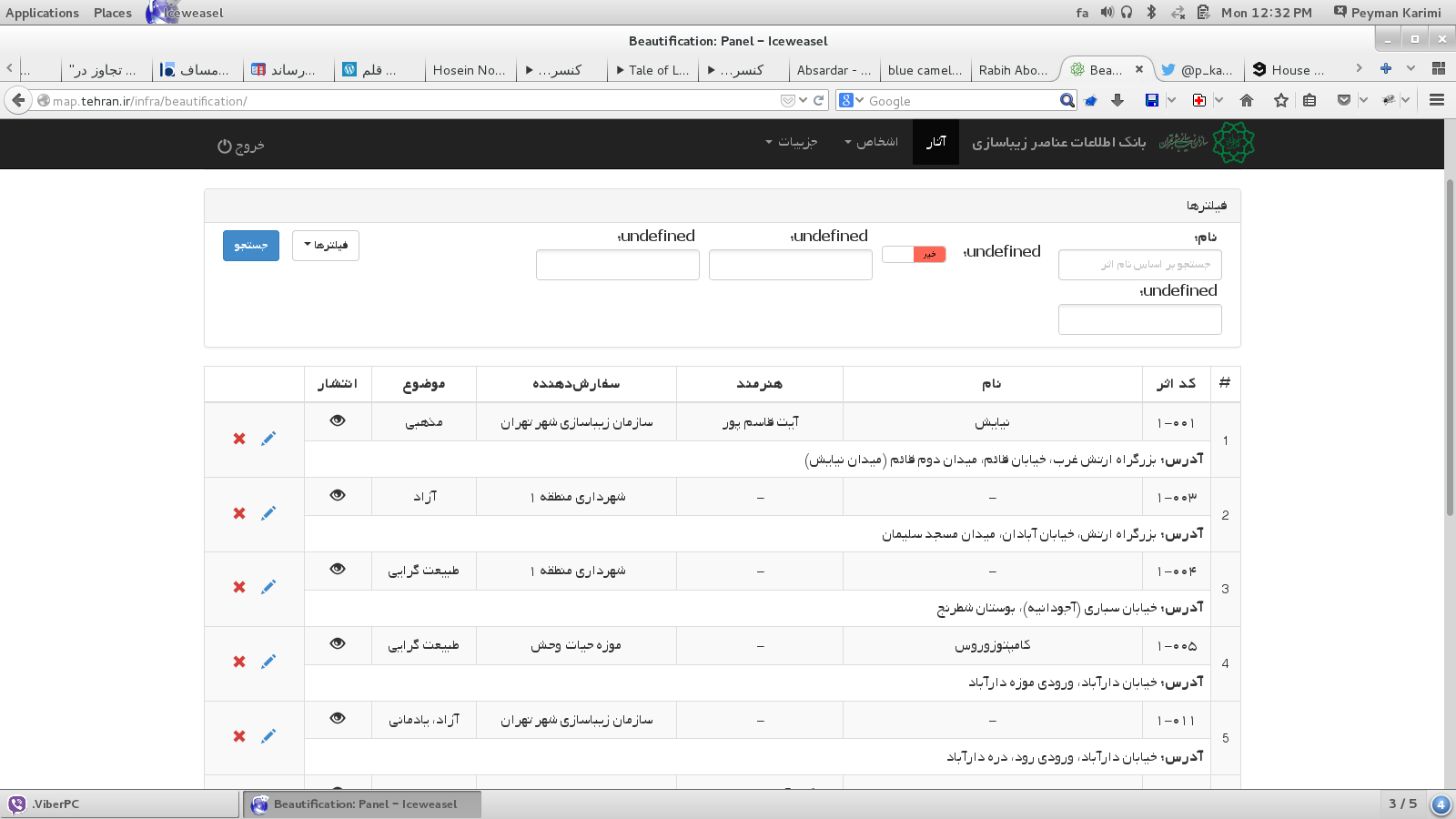This screenshot has height=819, width=1456.
Task: Click the vertical page scrollbar
Action: click(1450, 349)
